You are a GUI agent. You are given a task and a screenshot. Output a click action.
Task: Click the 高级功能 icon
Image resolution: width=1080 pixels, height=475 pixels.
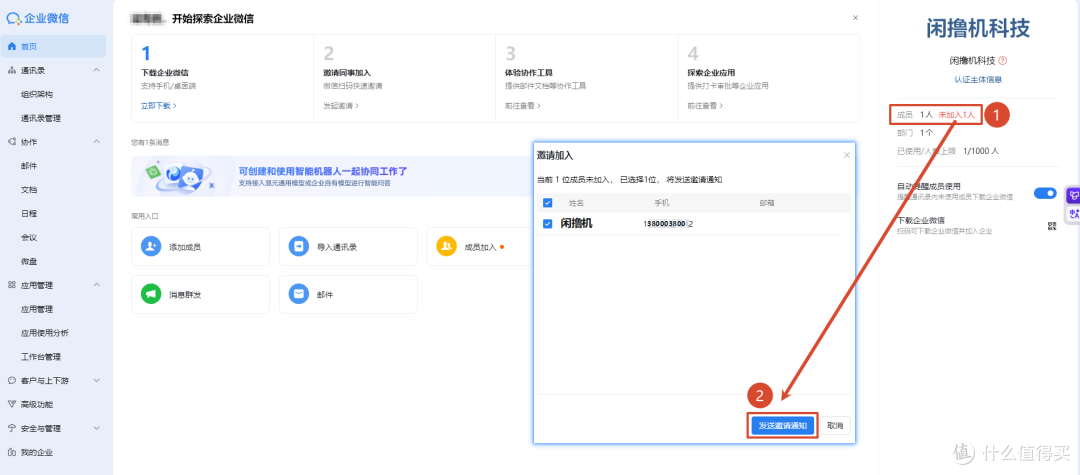coord(11,404)
